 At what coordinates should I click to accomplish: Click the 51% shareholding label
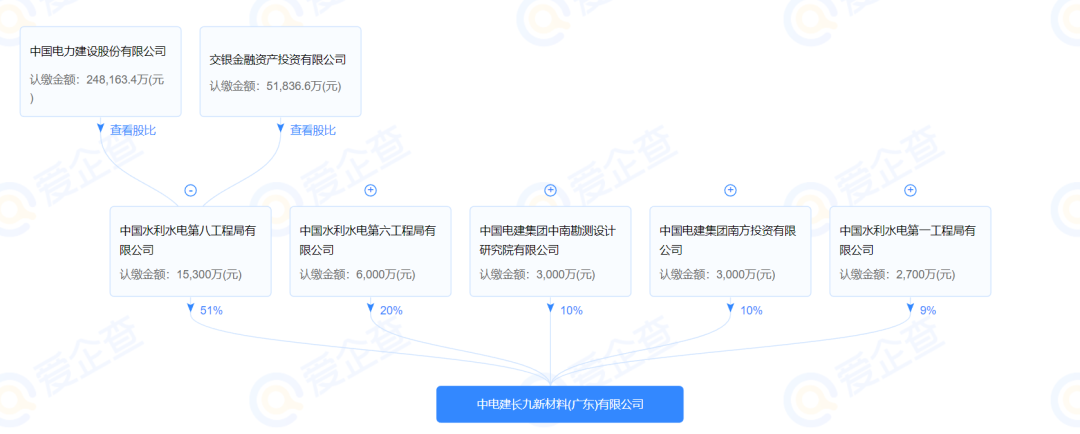[x=211, y=311]
